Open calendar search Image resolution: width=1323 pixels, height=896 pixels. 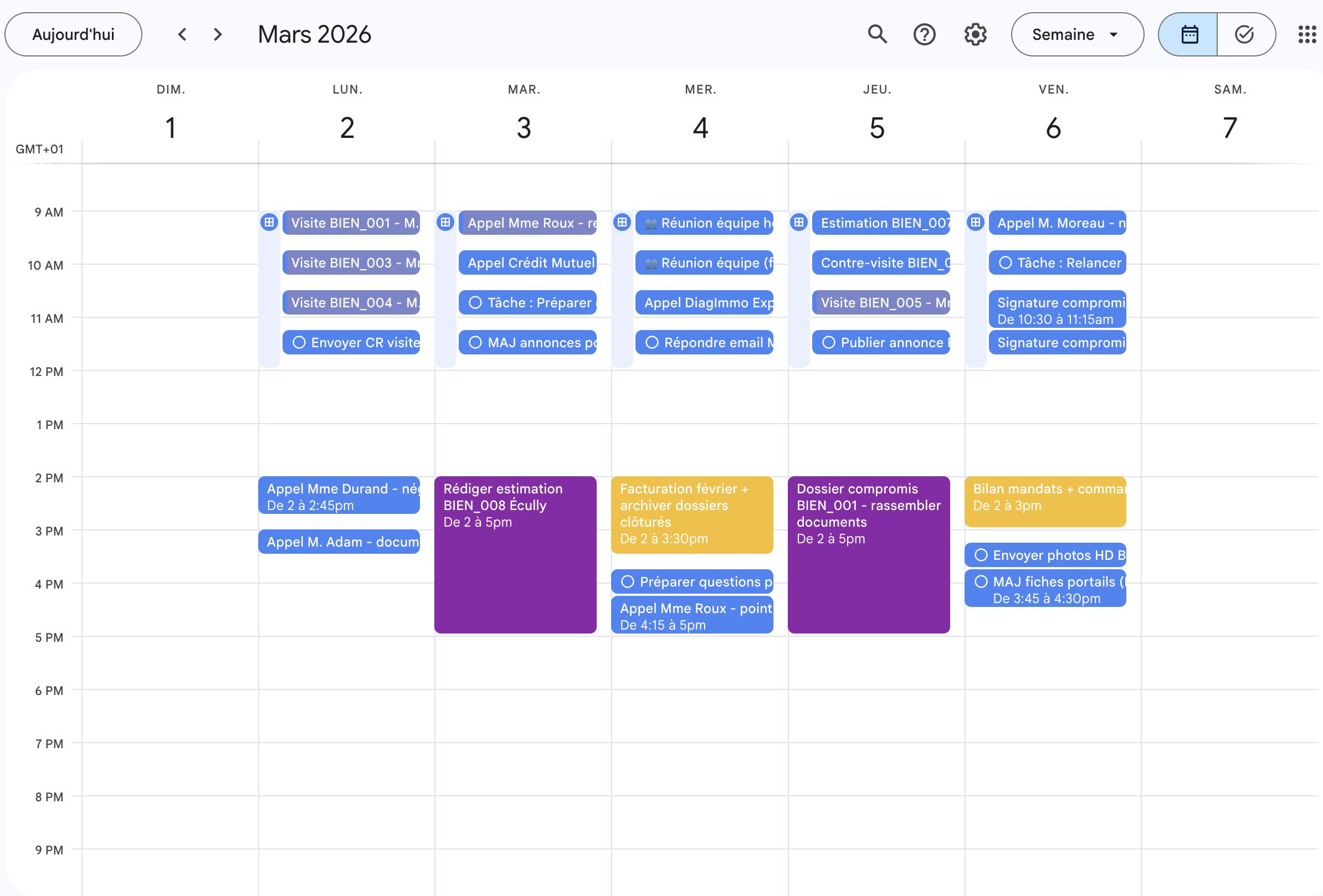pos(877,34)
